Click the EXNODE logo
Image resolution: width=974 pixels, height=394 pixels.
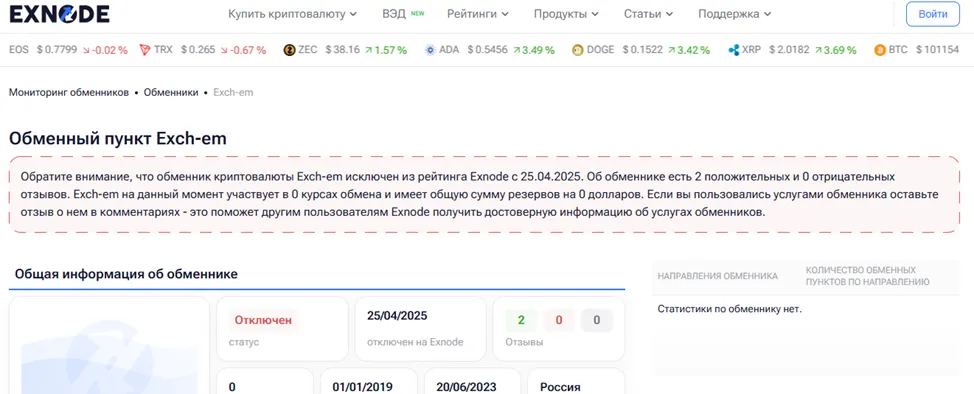(x=60, y=14)
